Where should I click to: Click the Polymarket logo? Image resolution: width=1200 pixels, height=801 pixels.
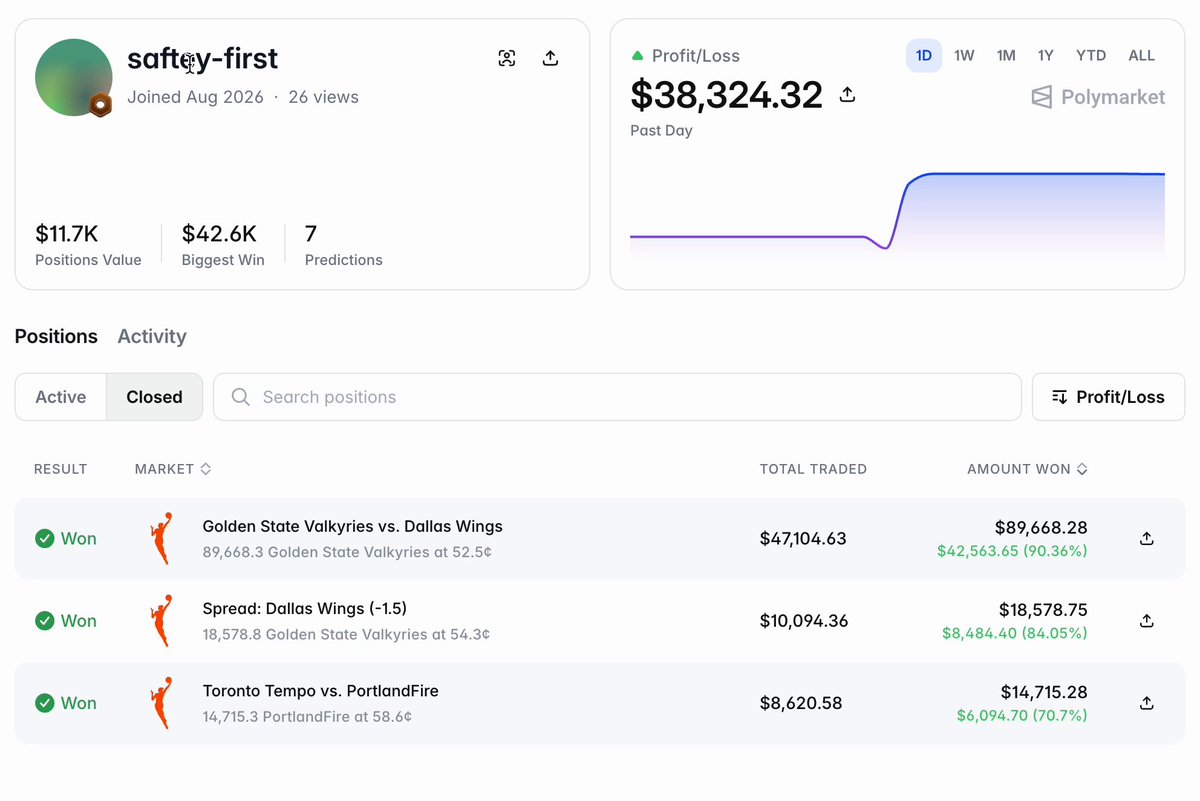click(x=1098, y=97)
